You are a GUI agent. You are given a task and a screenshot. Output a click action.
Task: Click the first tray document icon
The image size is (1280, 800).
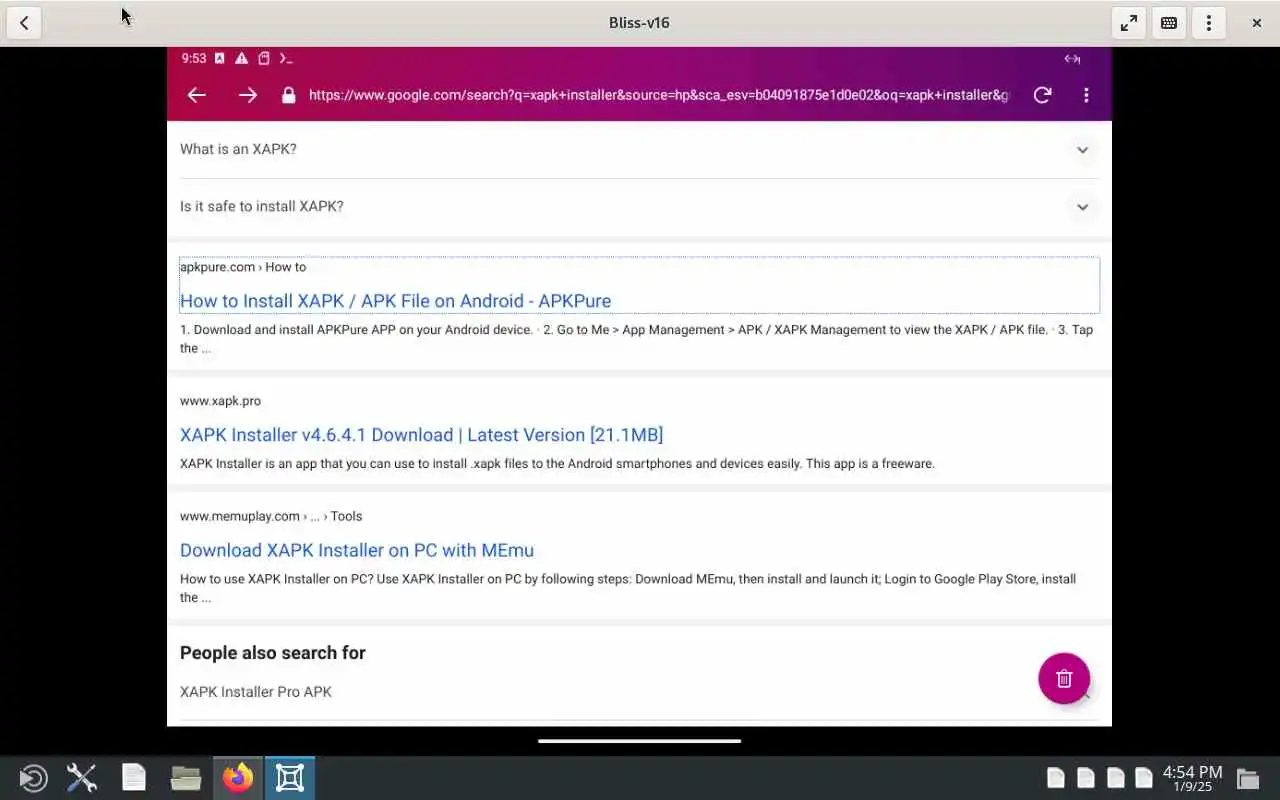(1056, 778)
